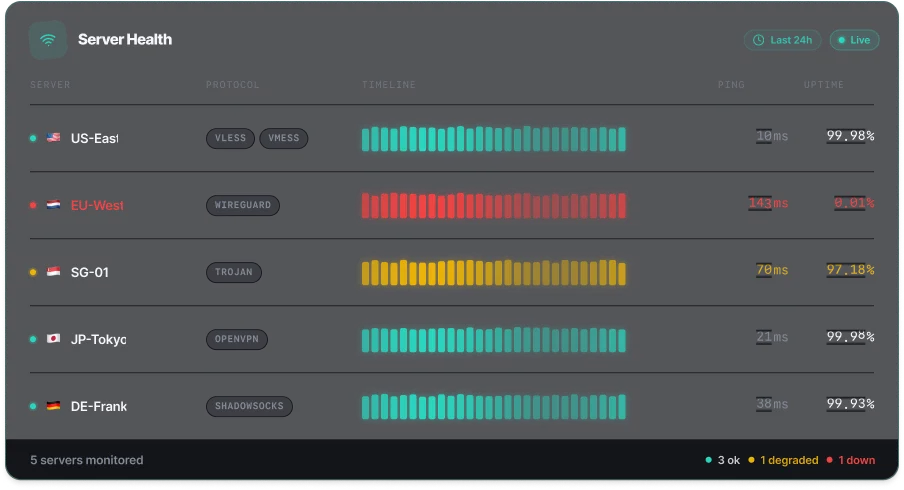Select the OPENVPN protocol tag
This screenshot has width=904, height=490.
click(236, 339)
